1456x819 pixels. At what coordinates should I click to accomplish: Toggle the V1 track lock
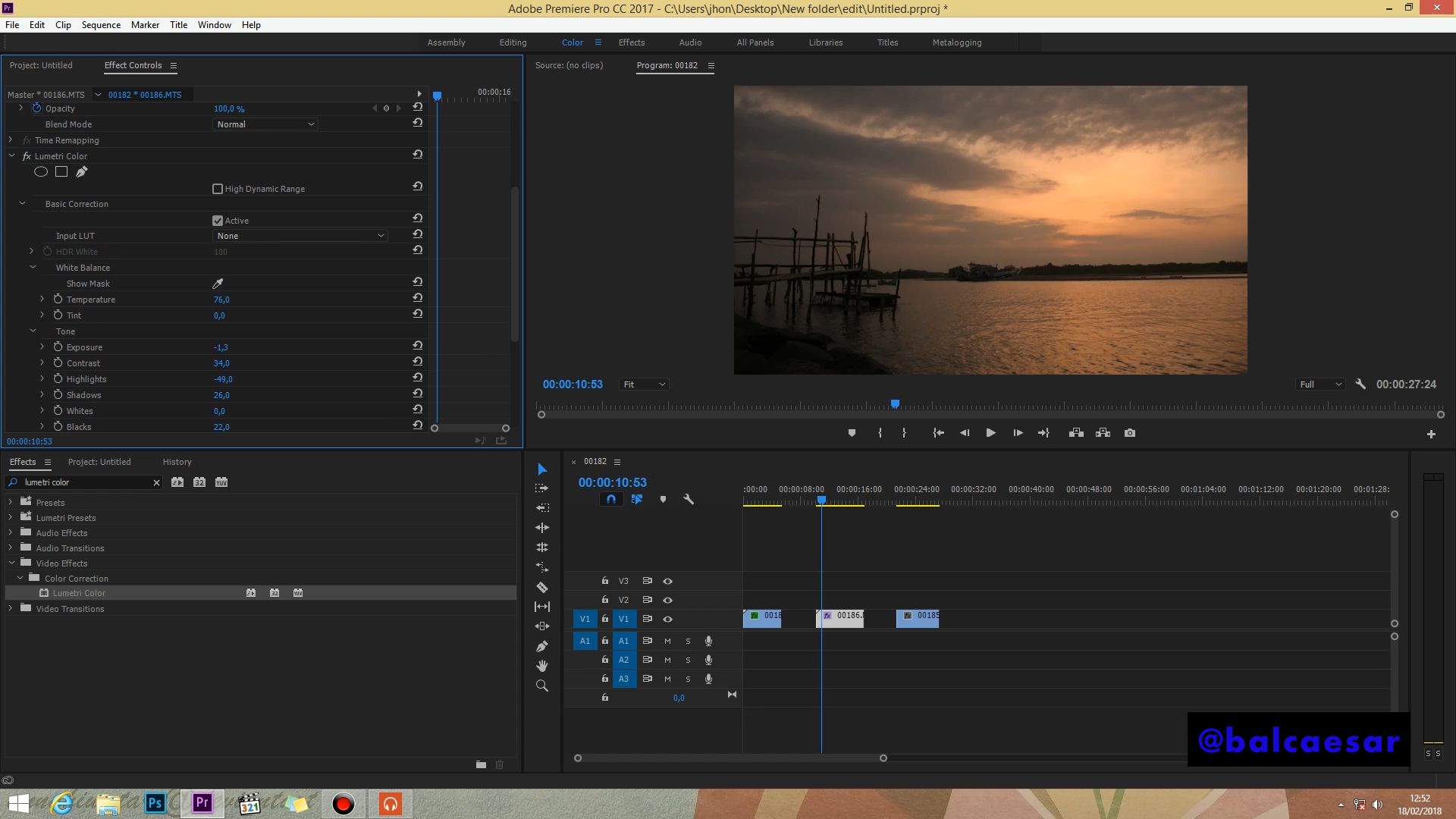605,619
